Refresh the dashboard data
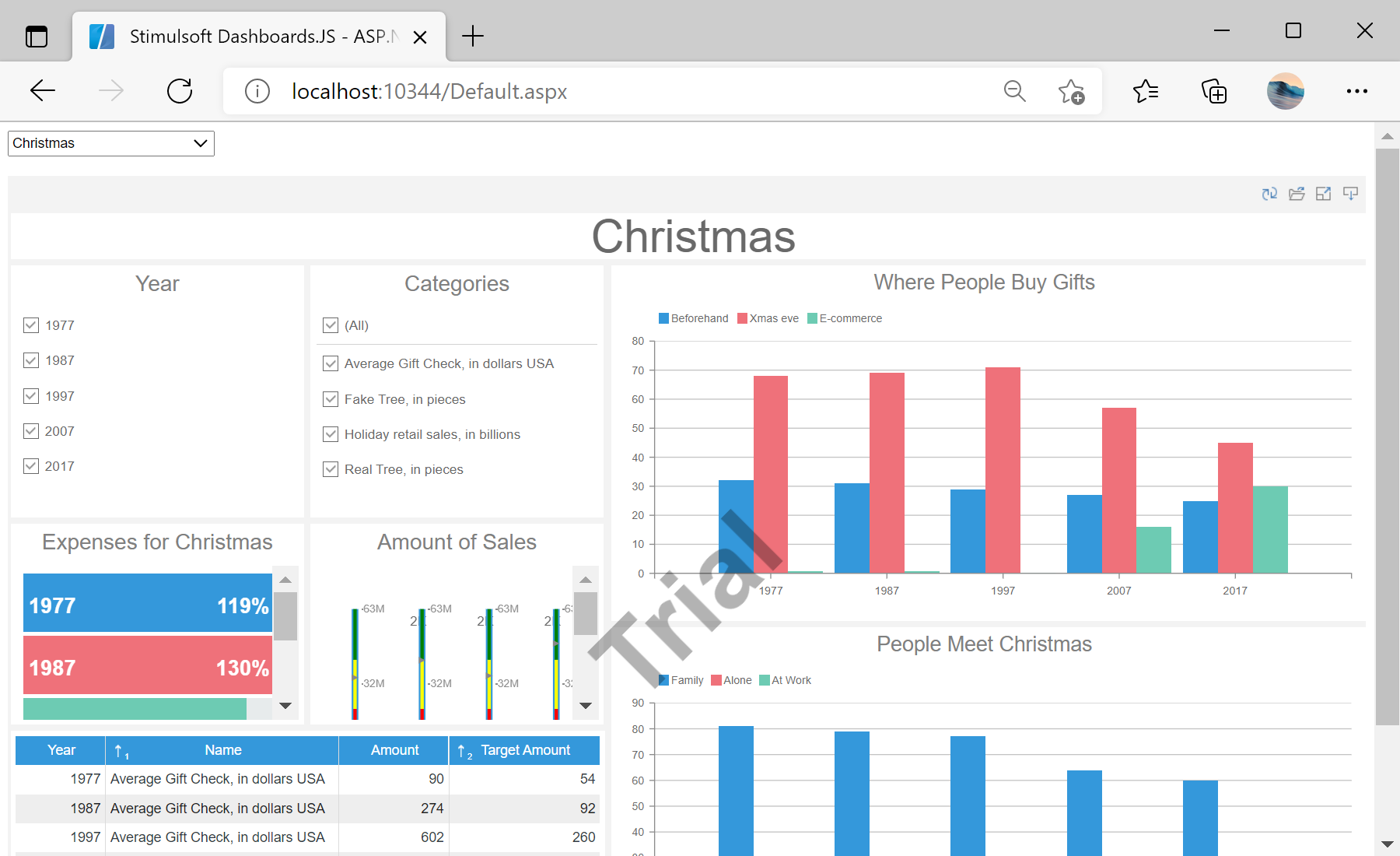 (1269, 193)
